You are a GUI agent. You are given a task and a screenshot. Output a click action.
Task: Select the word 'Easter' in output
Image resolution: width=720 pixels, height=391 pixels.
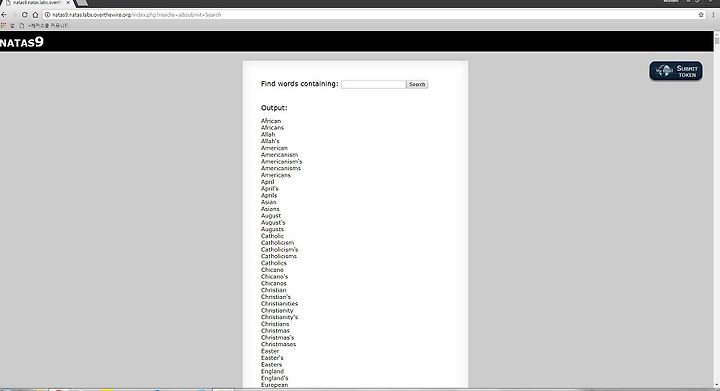(270, 351)
